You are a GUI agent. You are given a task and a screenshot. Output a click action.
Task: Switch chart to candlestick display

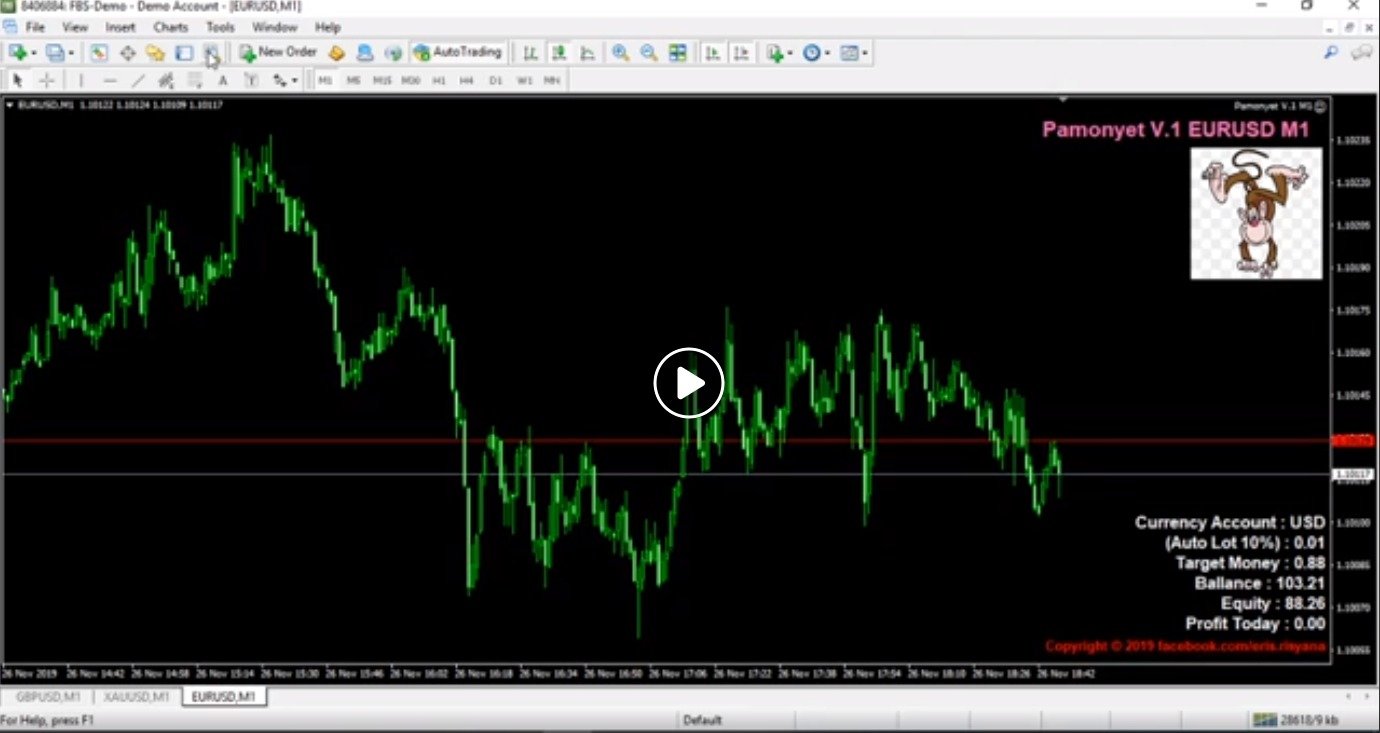click(x=559, y=53)
